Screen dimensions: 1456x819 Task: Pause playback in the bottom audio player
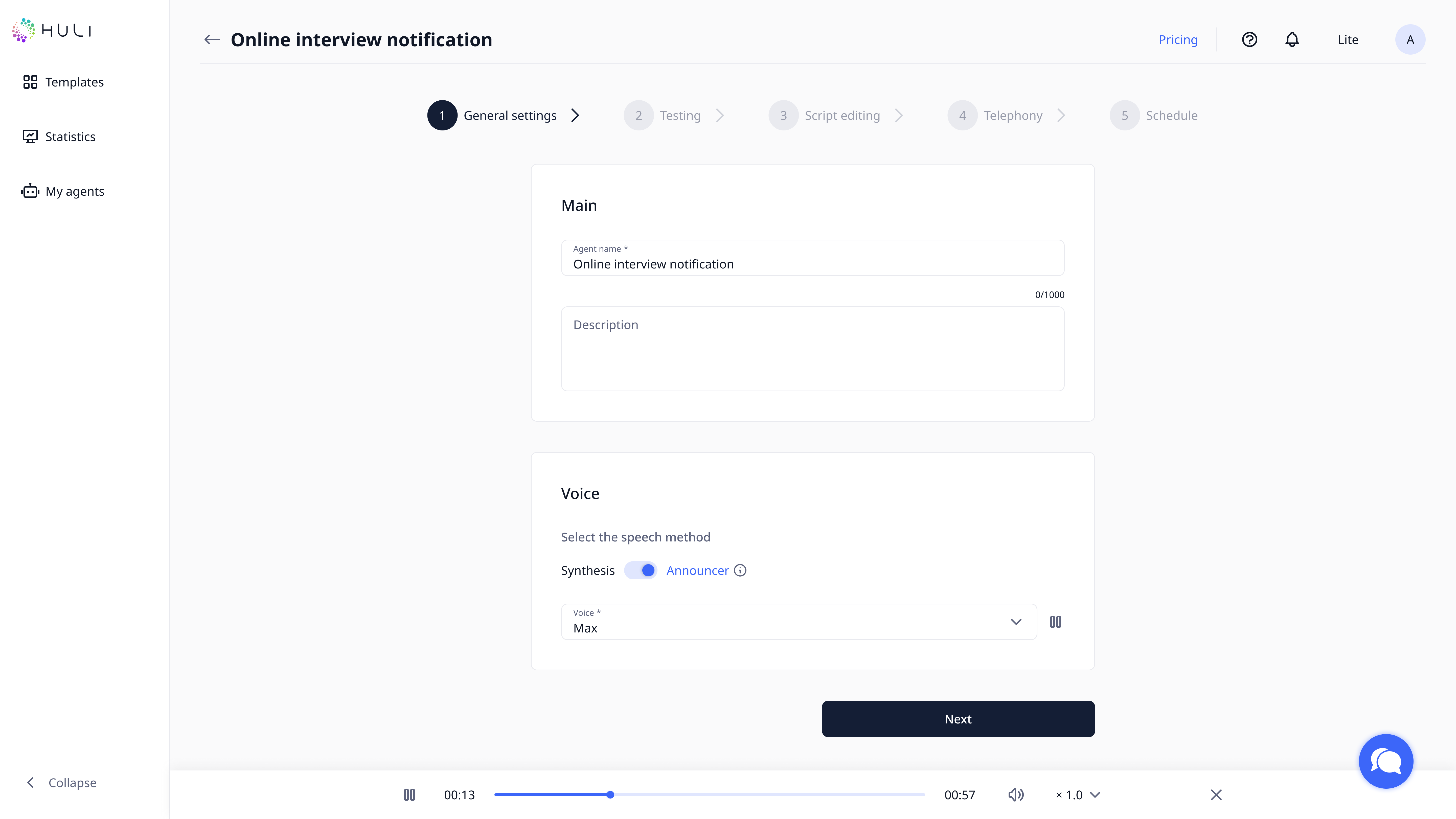[409, 795]
